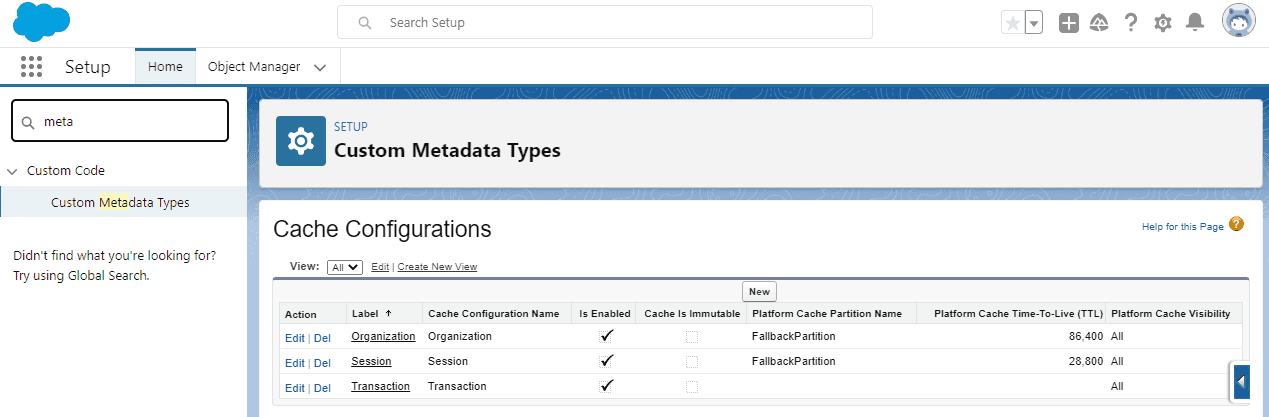This screenshot has height=417, width=1269.
Task: Click Platform Cache Time-To-Live (TTL) header
Action: (1019, 314)
